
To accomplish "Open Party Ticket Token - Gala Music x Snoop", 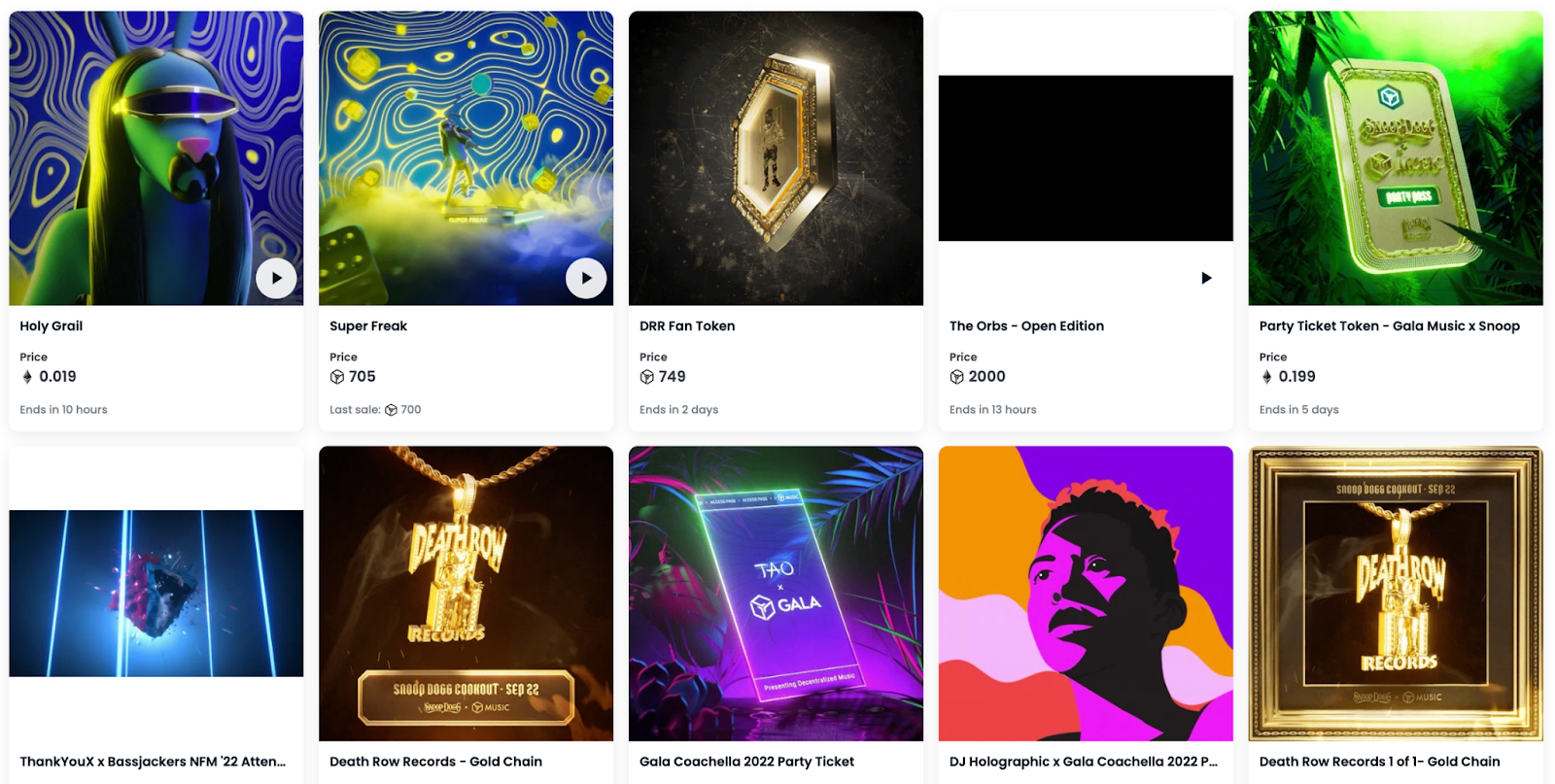I will [x=1390, y=326].
